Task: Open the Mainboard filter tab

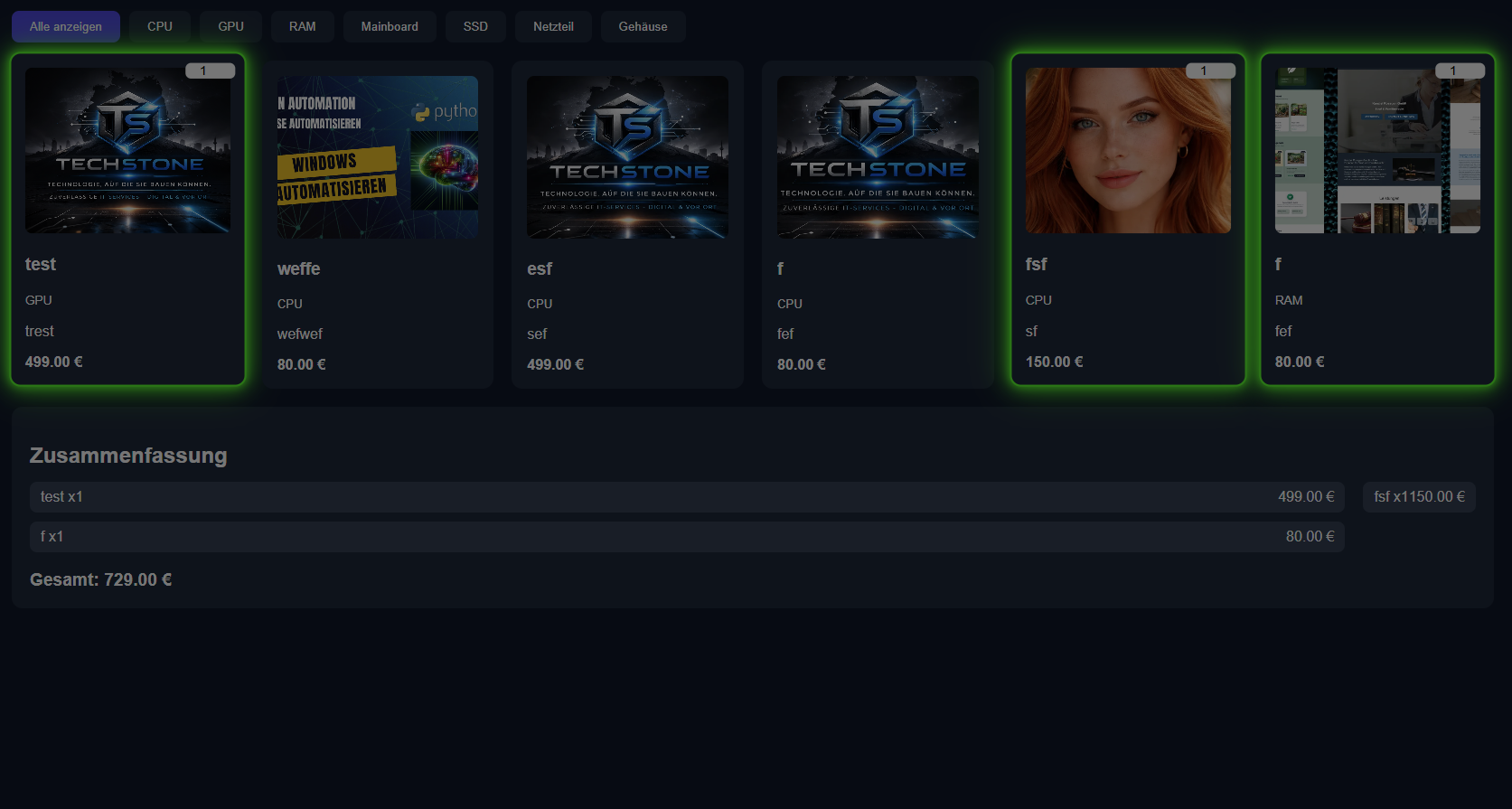Action: coord(390,27)
